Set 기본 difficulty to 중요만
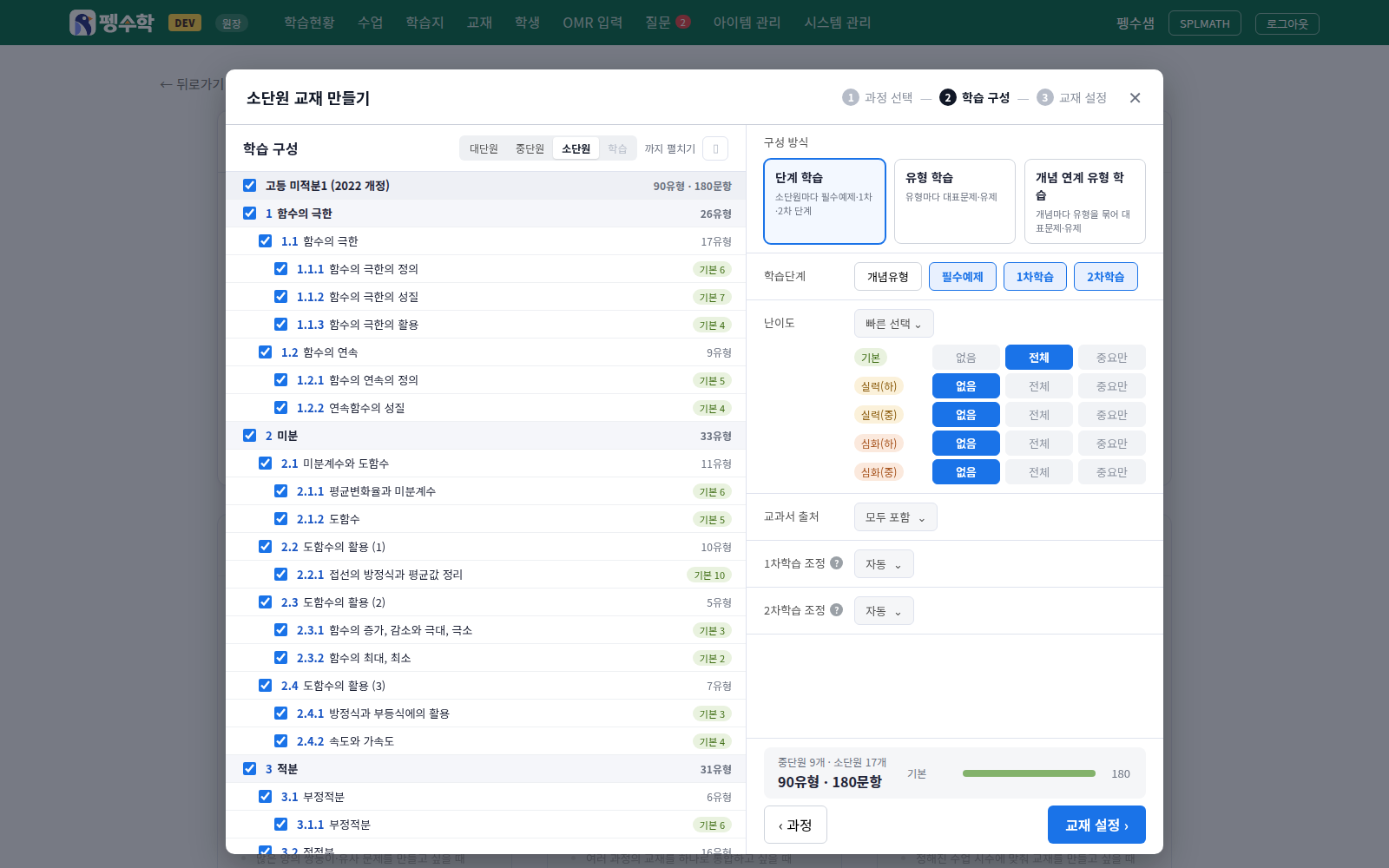Screen dimensions: 1389x868 (1112, 358)
